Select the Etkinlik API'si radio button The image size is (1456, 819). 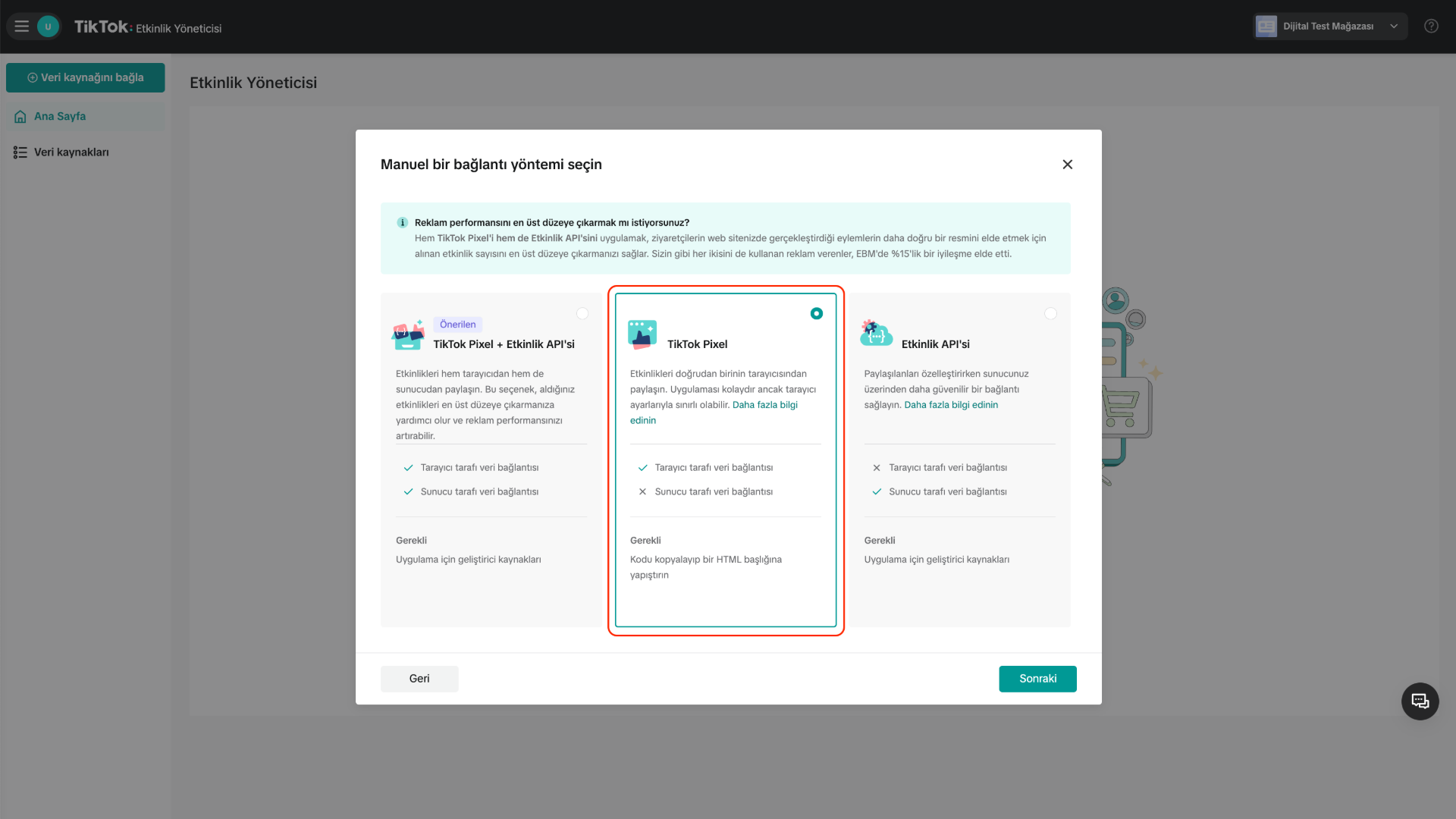tap(1050, 313)
